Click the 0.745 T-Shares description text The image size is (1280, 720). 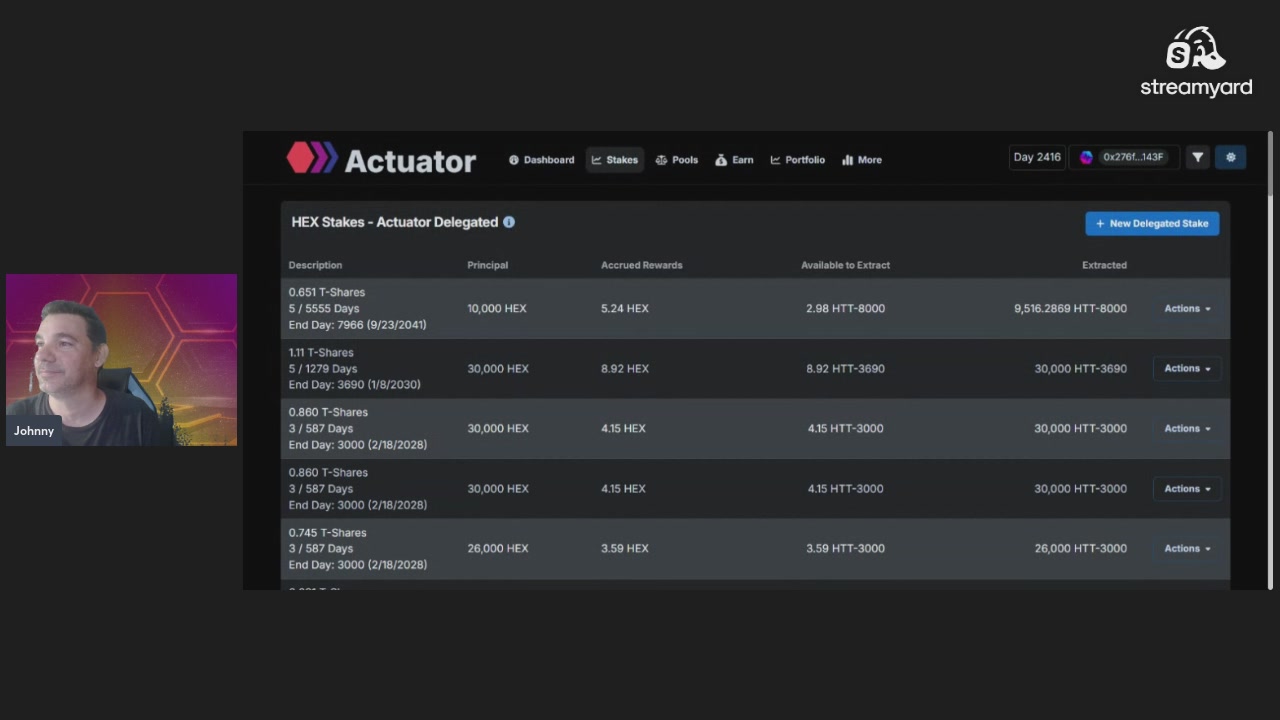point(327,532)
